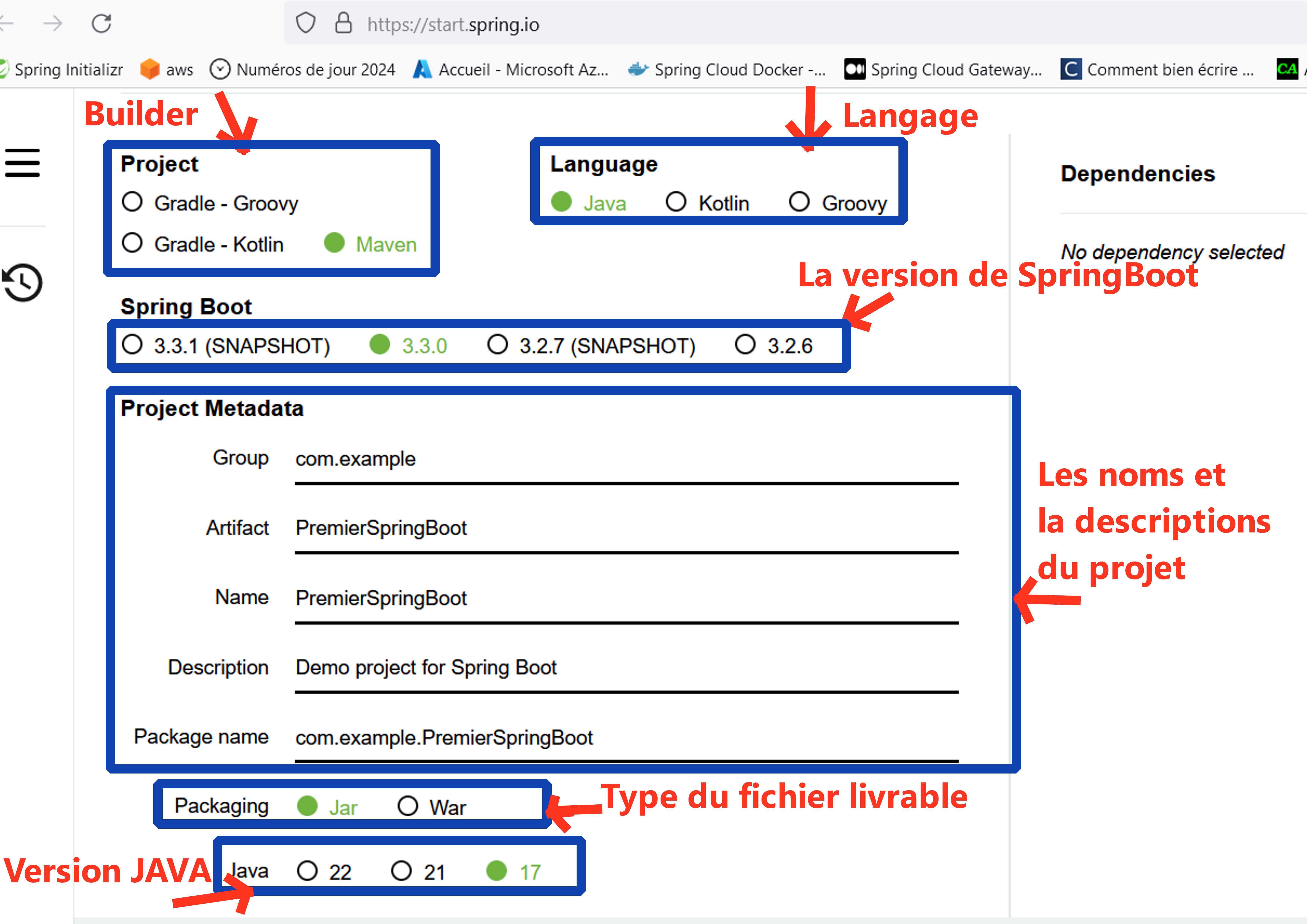The height and width of the screenshot is (924, 1307).
Task: Click the Project Metadata heading
Action: pos(212,409)
